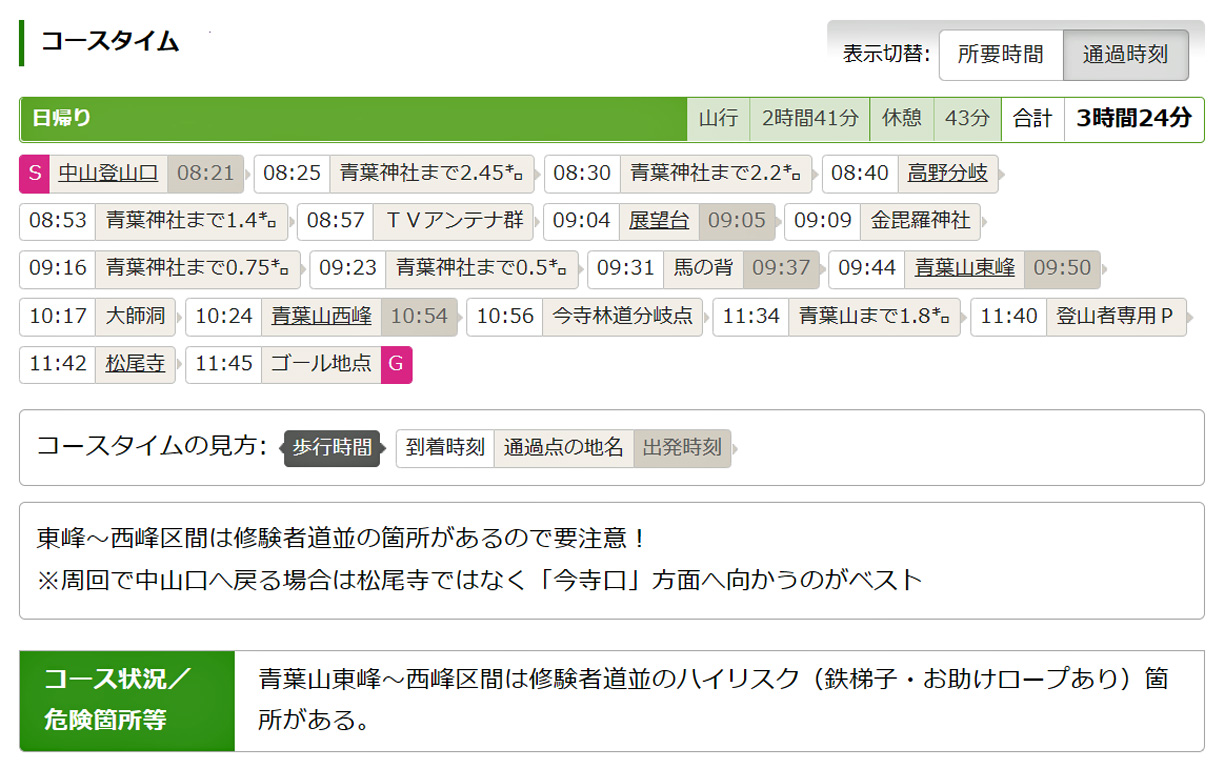Viewport: 1225px width, 769px height.
Task: Switch display to 通過時刻 mode
Action: coord(1125,54)
